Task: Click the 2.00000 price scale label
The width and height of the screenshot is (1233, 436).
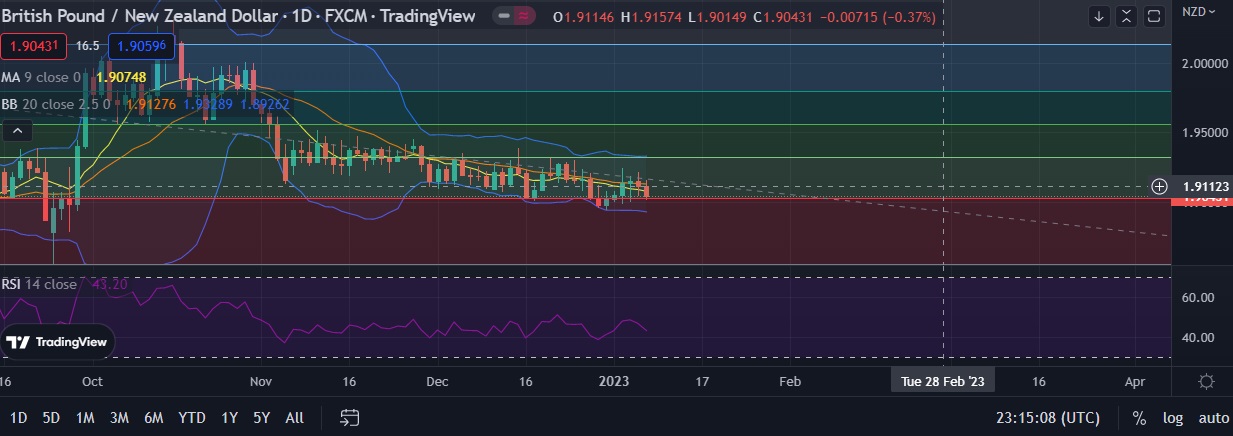Action: coord(1204,63)
